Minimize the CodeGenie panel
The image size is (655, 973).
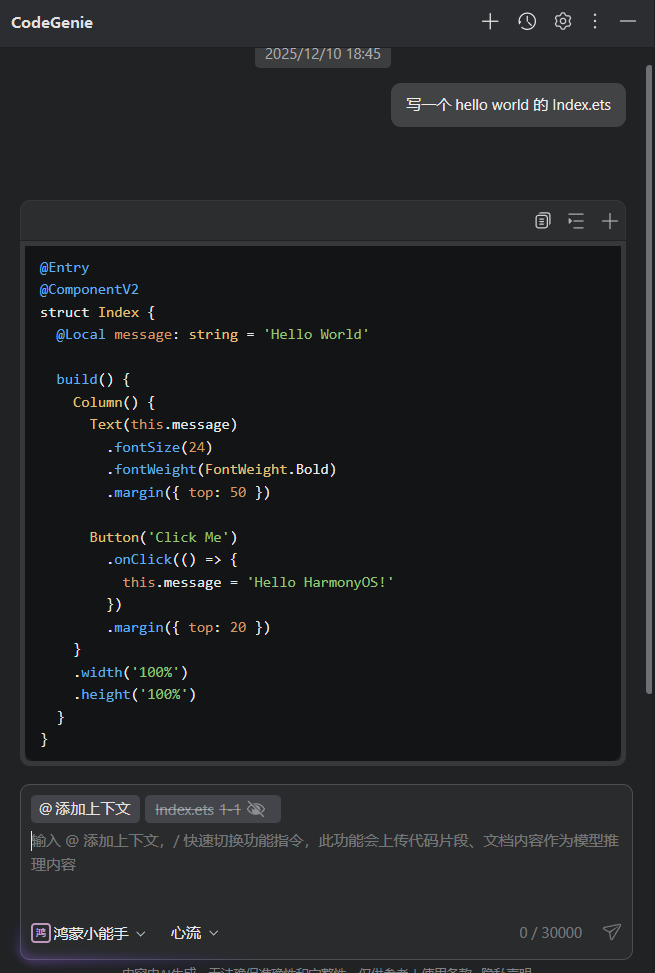pos(628,22)
